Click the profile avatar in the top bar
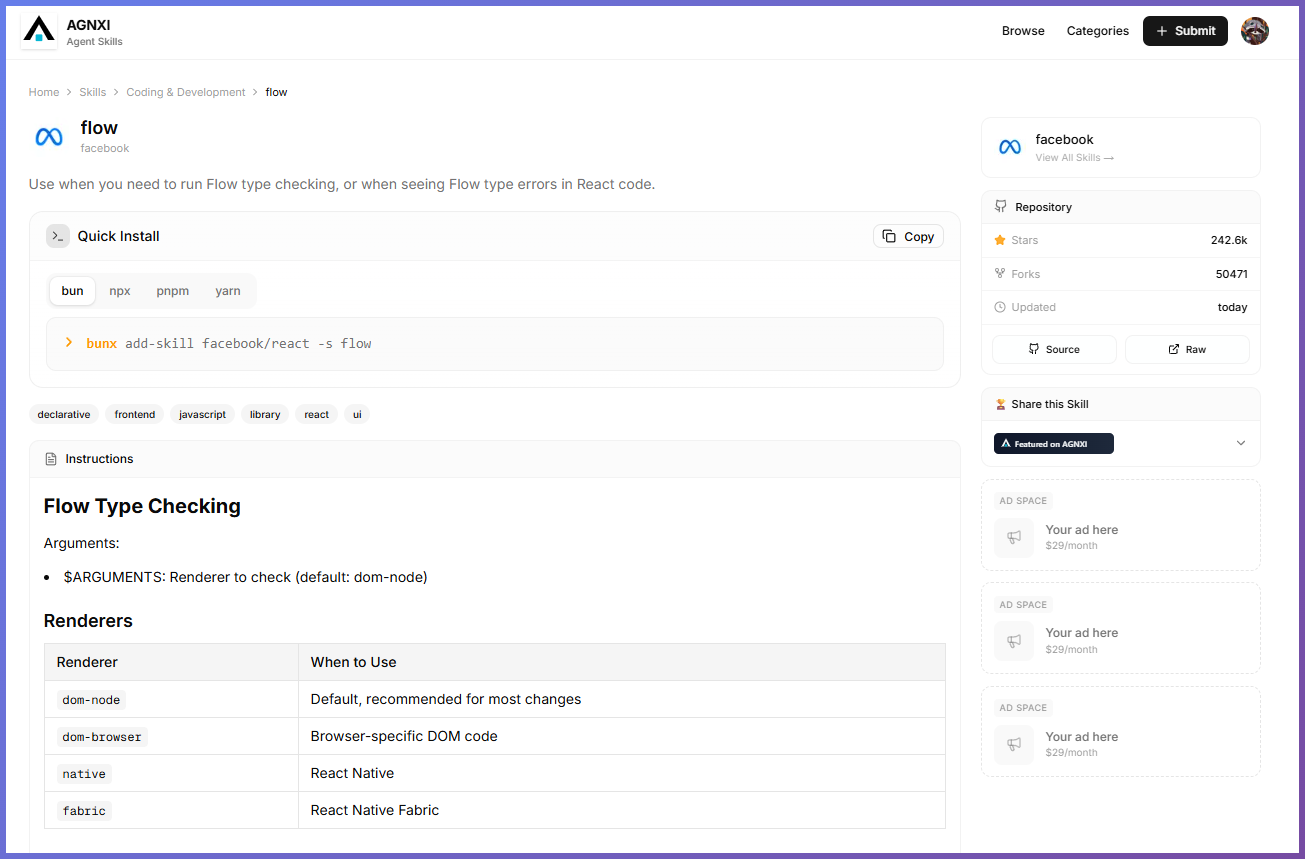Image resolution: width=1305 pixels, height=859 pixels. tap(1254, 30)
